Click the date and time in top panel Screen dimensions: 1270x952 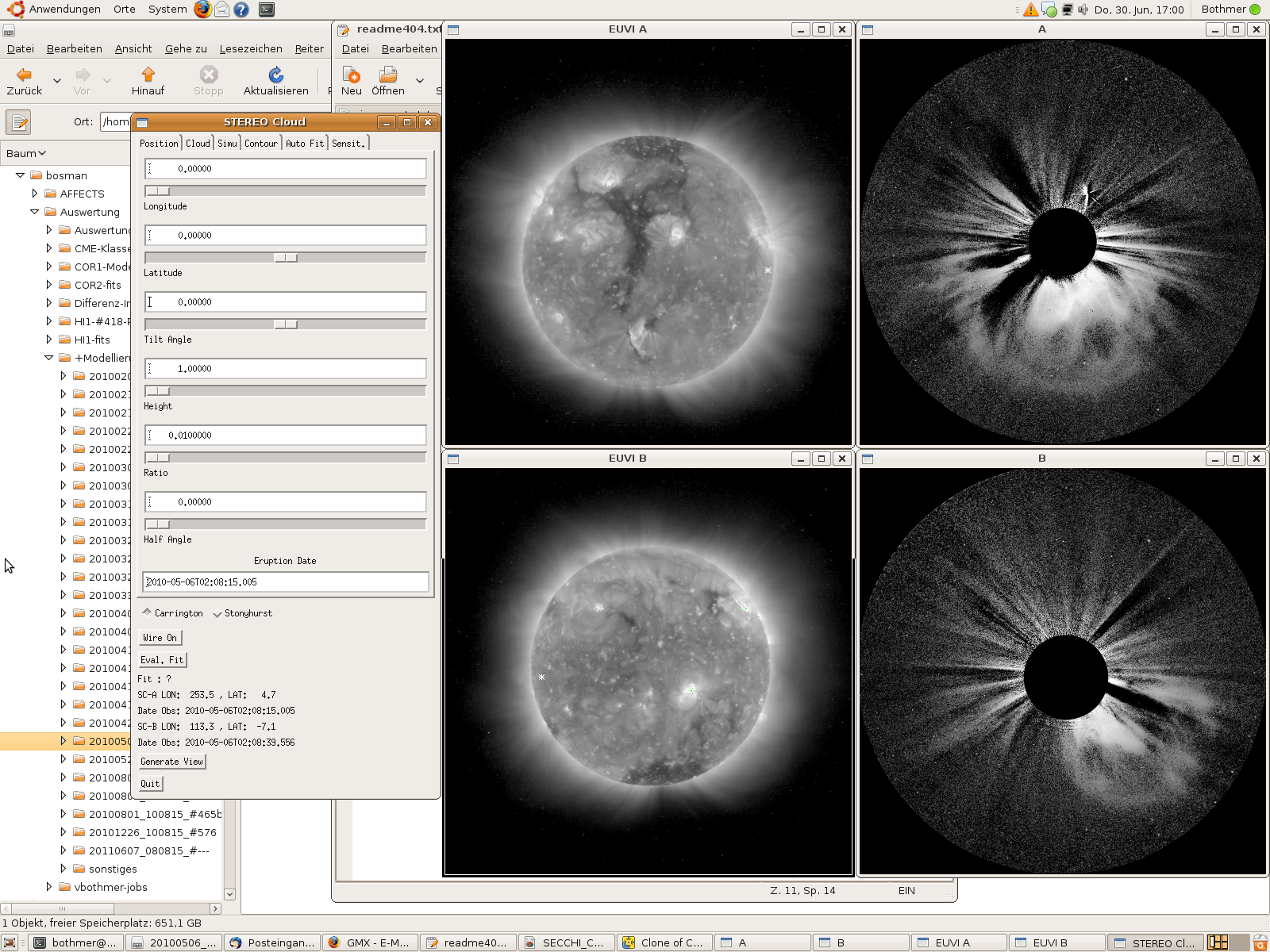[x=1138, y=10]
